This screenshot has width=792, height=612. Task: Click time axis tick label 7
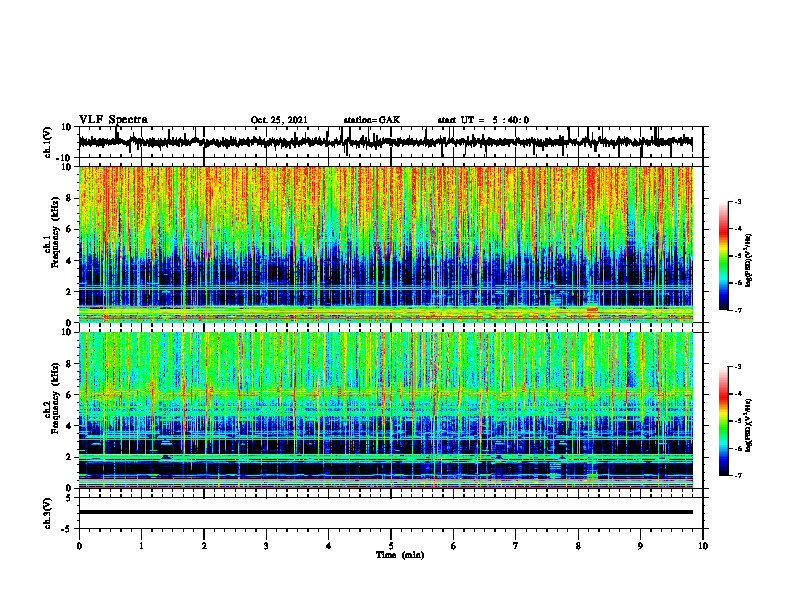(x=516, y=546)
